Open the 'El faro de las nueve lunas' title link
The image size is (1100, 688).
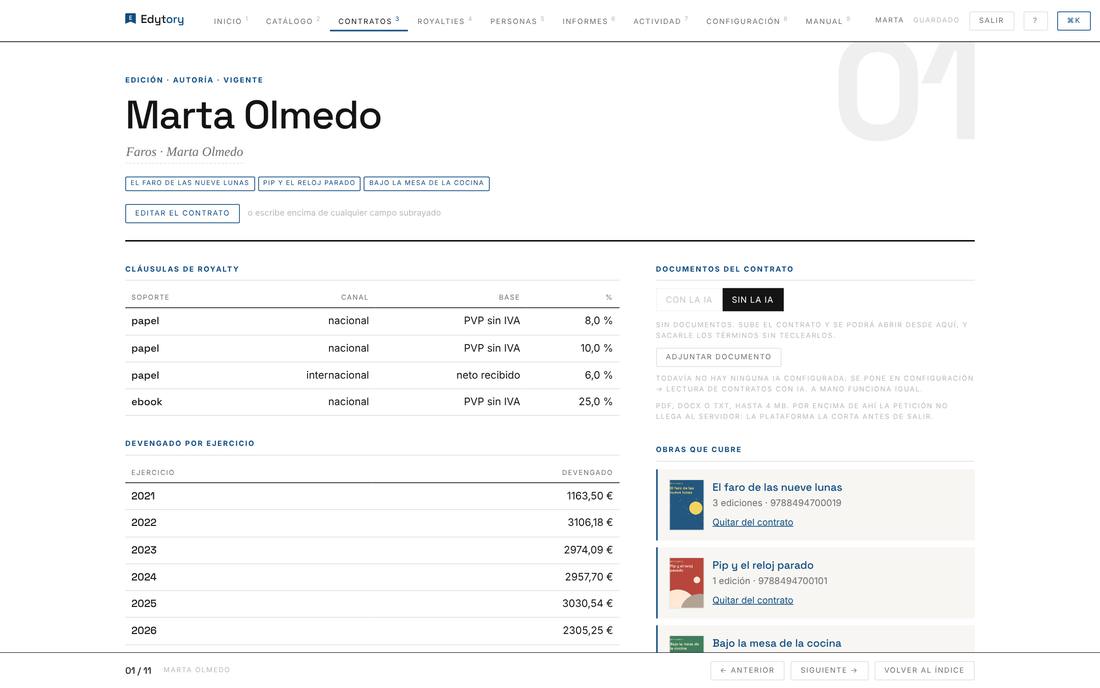pos(777,487)
